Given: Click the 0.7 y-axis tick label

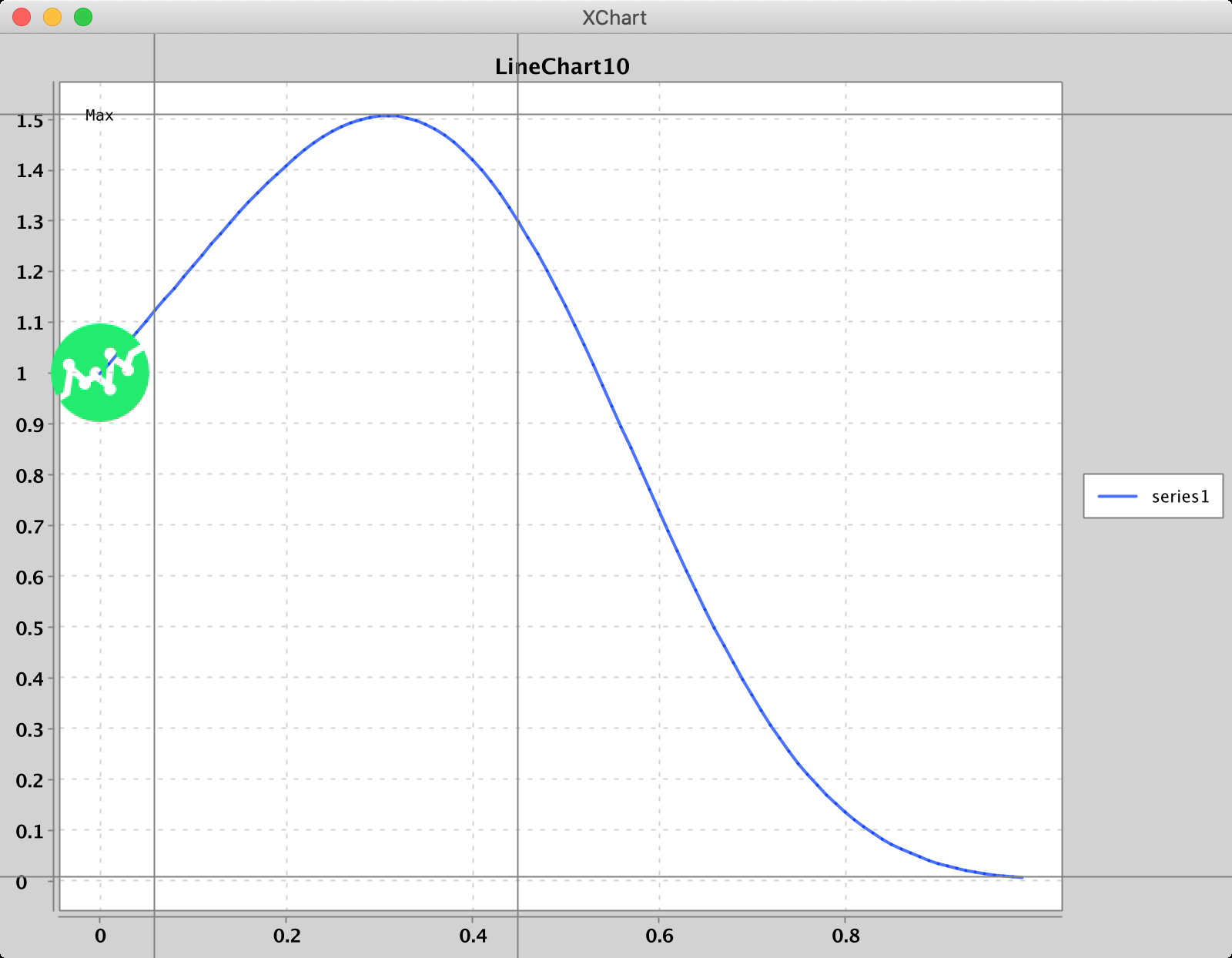Looking at the screenshot, I should point(30,527).
